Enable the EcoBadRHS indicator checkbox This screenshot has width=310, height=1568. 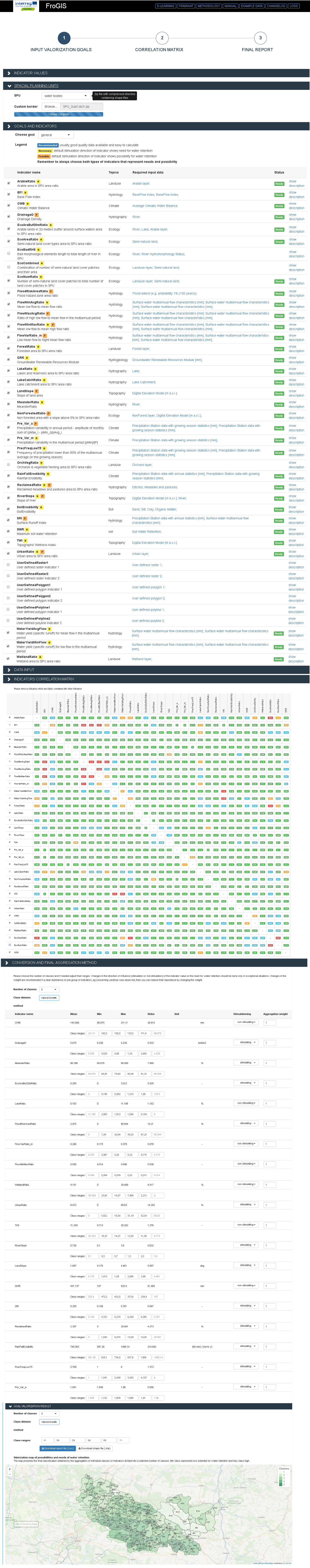pos(8,253)
